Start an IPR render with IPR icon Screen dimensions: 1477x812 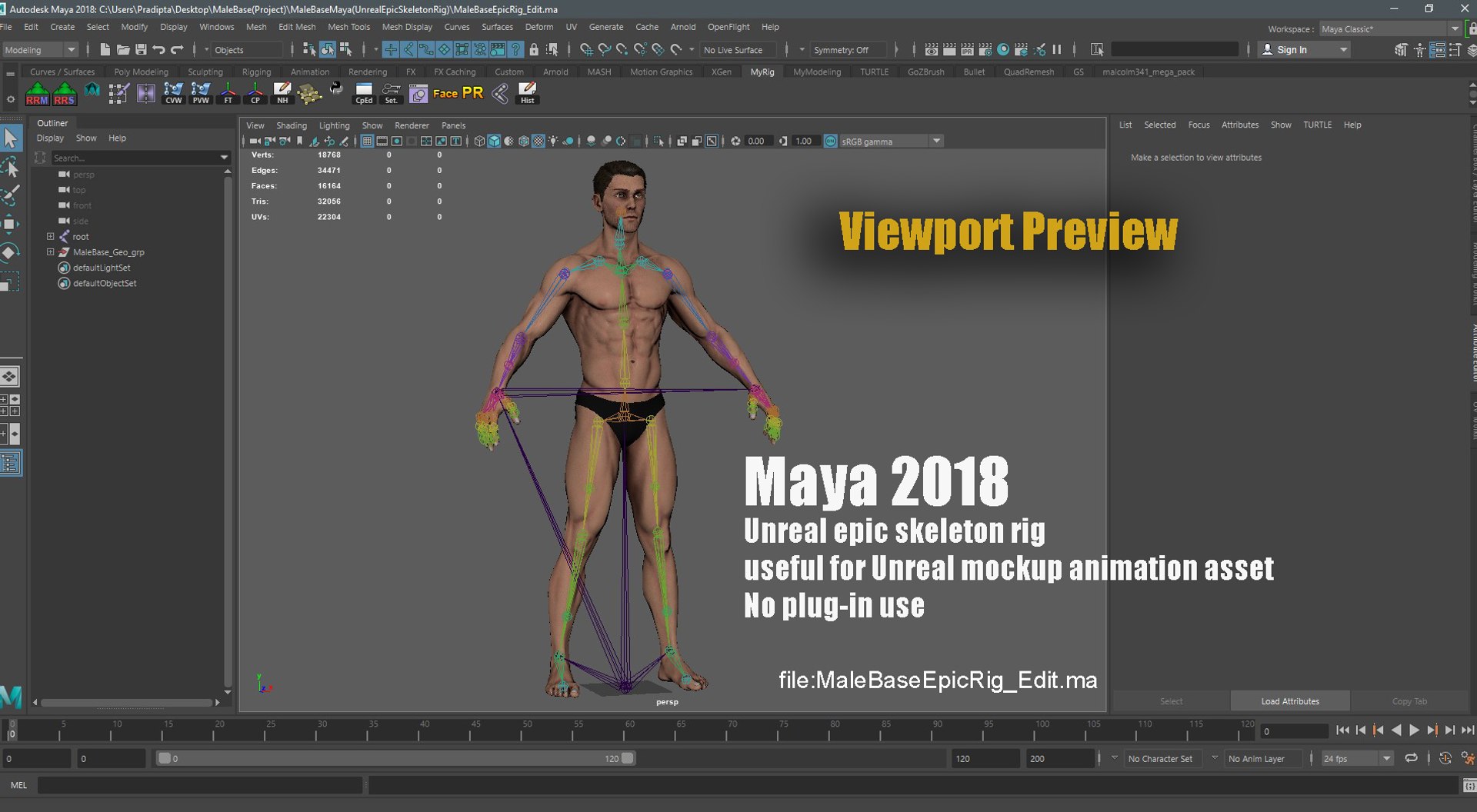(967, 50)
